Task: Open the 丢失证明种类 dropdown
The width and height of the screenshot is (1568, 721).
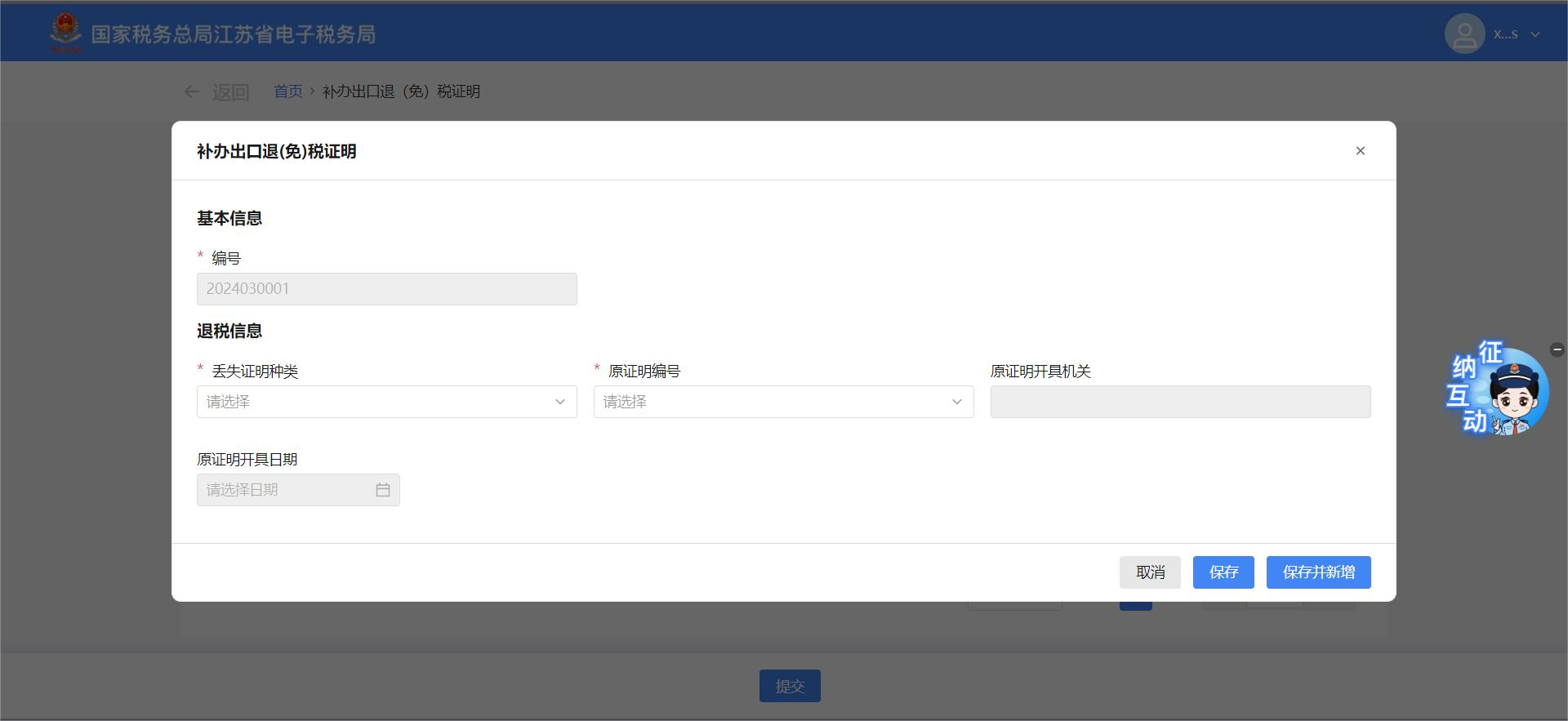Action: pyautogui.click(x=386, y=402)
